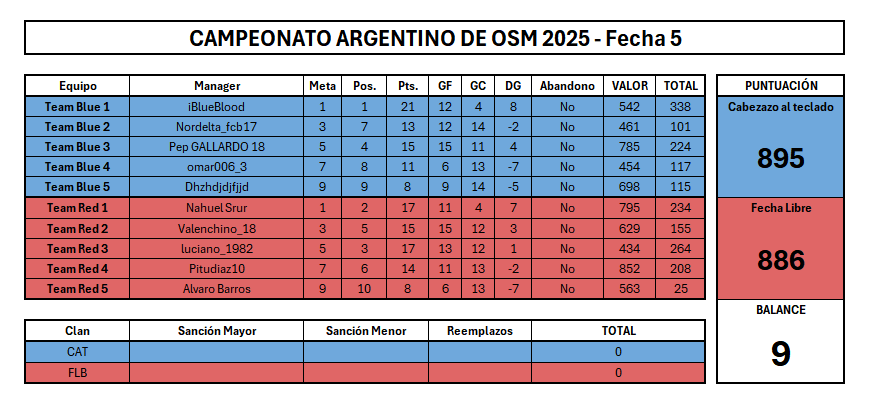
Task: Click the Fecha Libre score 886
Action: click(x=780, y=260)
